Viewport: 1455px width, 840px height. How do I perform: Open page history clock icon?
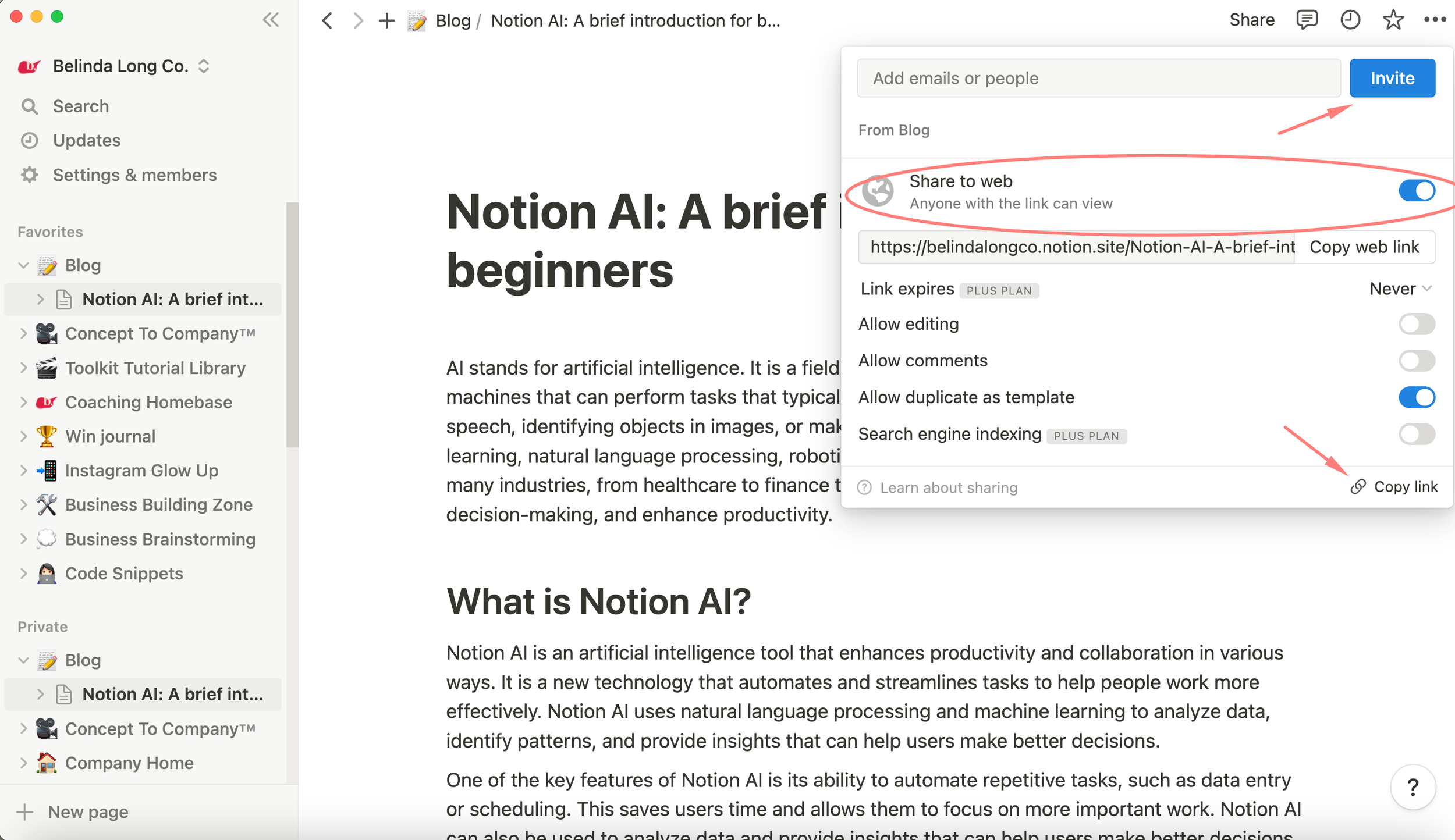coord(1350,20)
